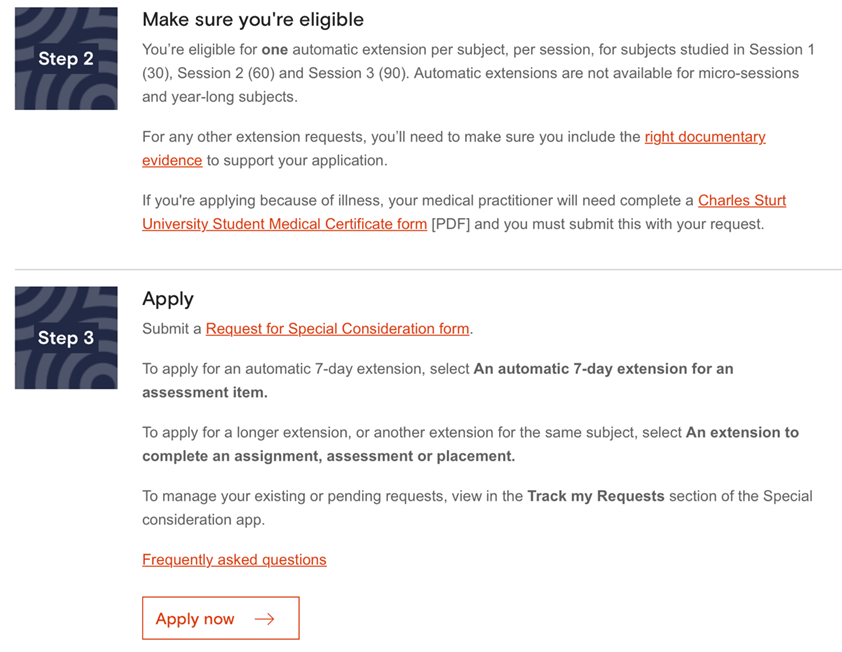The width and height of the screenshot is (842, 652).
Task: Click the 'Make sure you're eligible' heading
Action: click(x=253, y=20)
